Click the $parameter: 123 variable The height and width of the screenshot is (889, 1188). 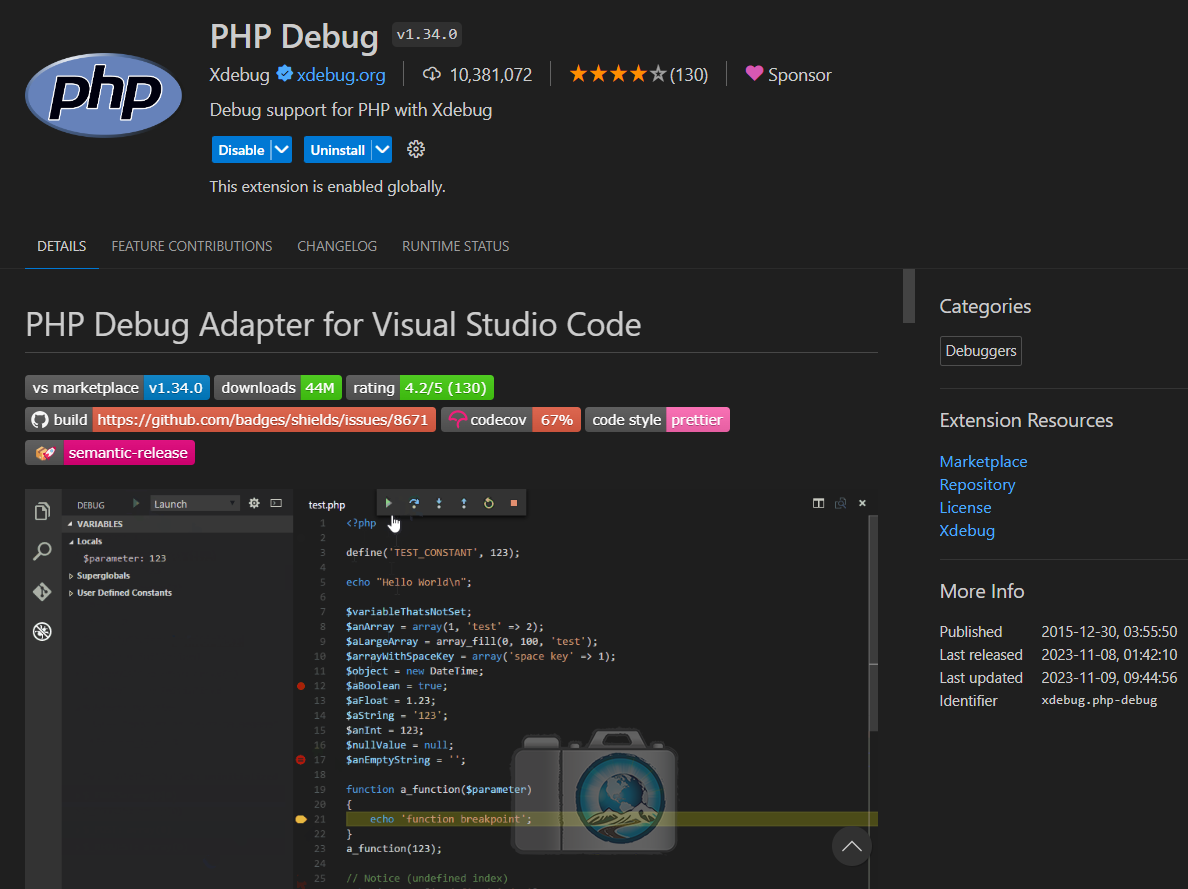(x=124, y=559)
